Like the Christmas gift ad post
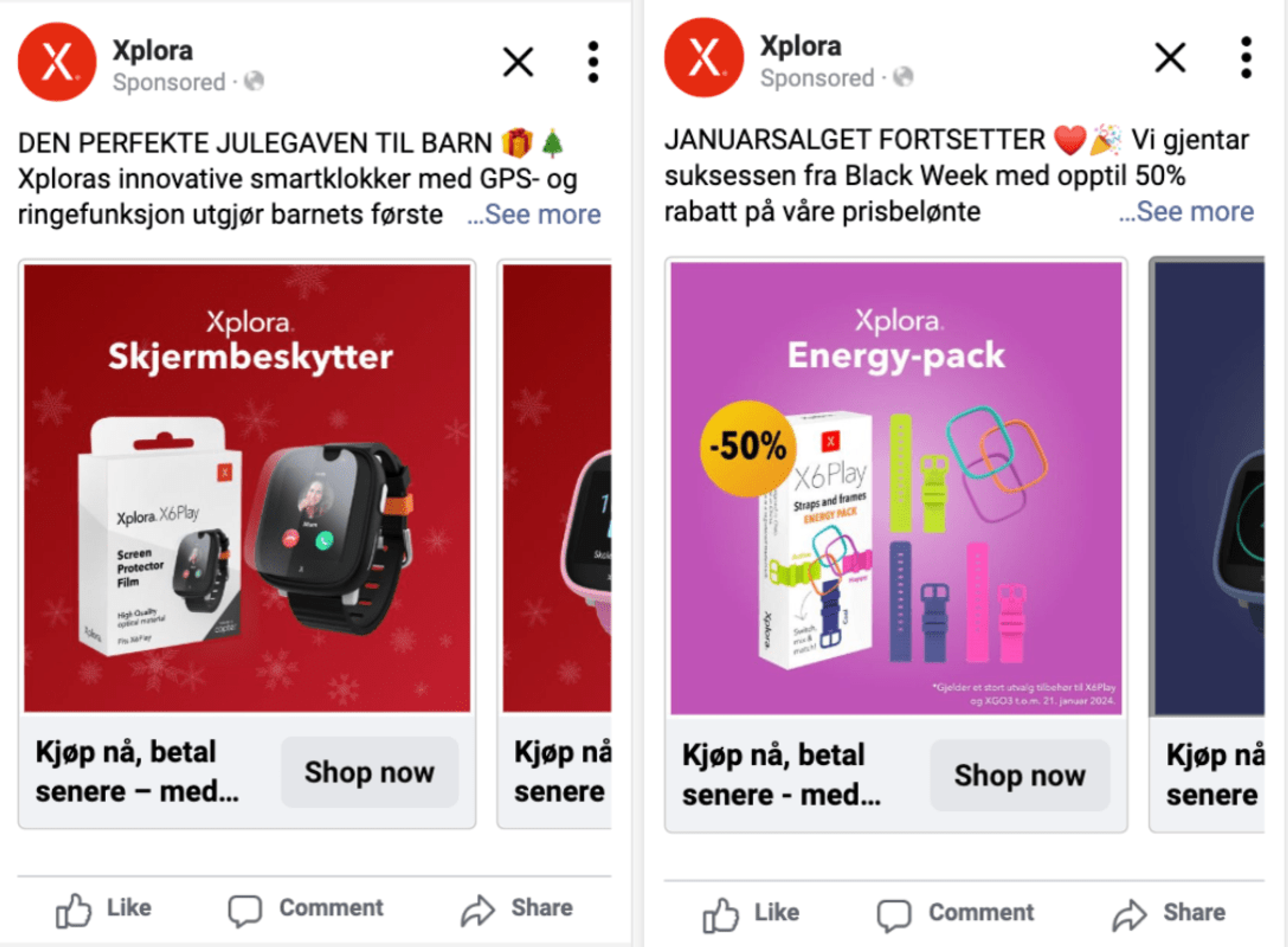Screen dimensions: 1288x947 104,909
